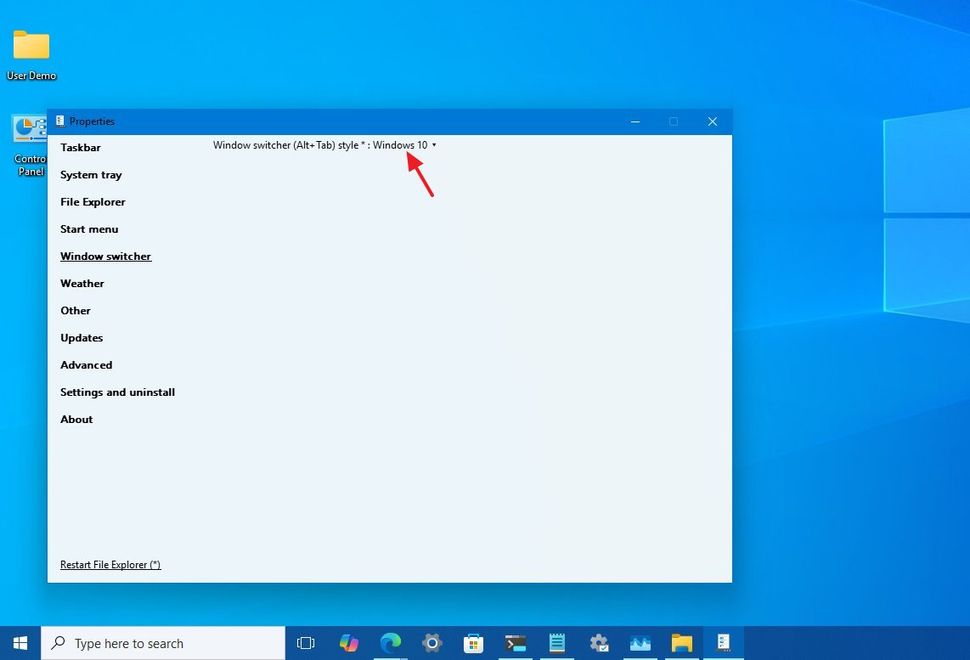This screenshot has width=970, height=660.
Task: Open the Photos app from the taskbar
Action: [640, 643]
